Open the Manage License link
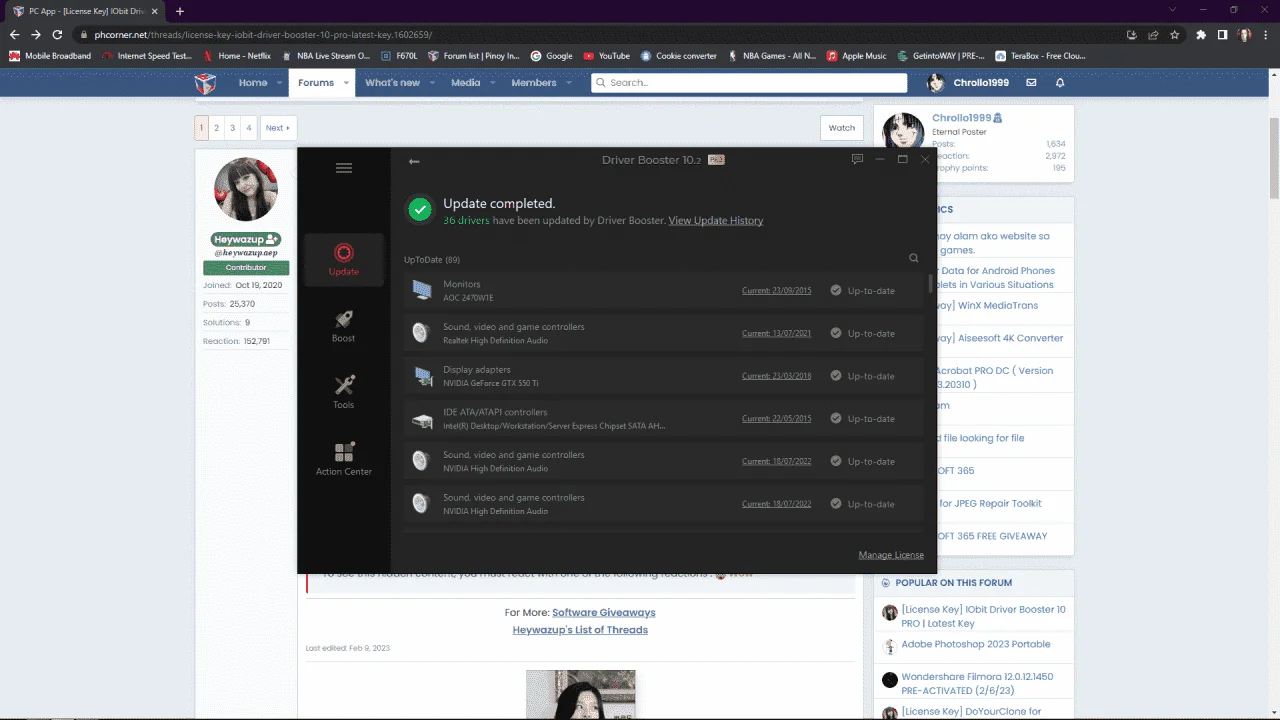The height and width of the screenshot is (720, 1280). click(x=891, y=555)
